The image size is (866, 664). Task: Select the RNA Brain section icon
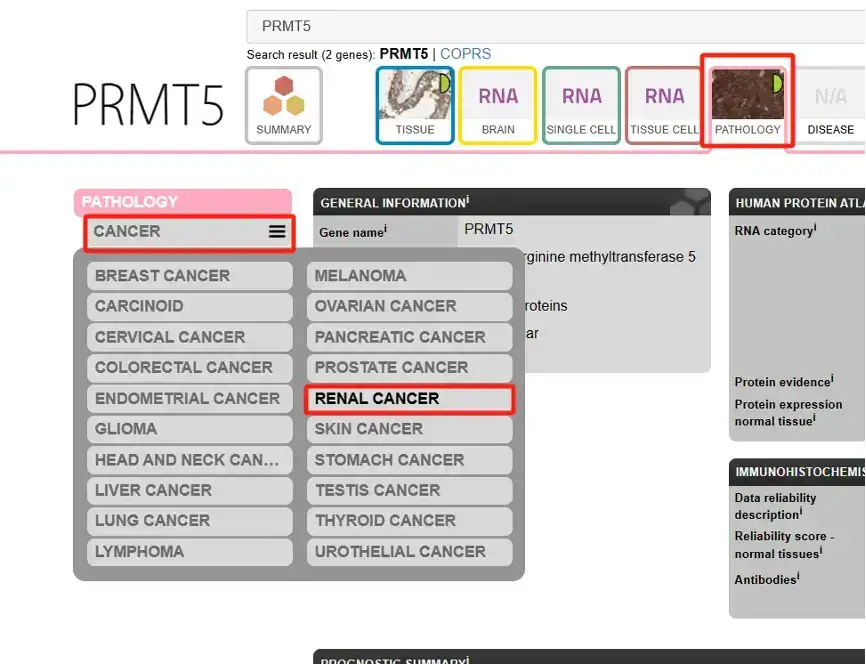click(498, 105)
